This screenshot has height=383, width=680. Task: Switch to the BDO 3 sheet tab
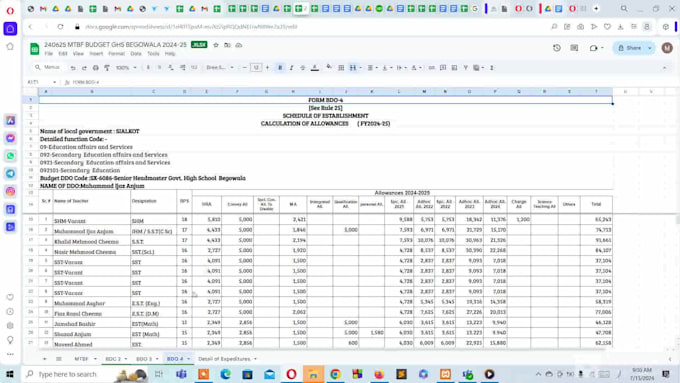point(144,359)
